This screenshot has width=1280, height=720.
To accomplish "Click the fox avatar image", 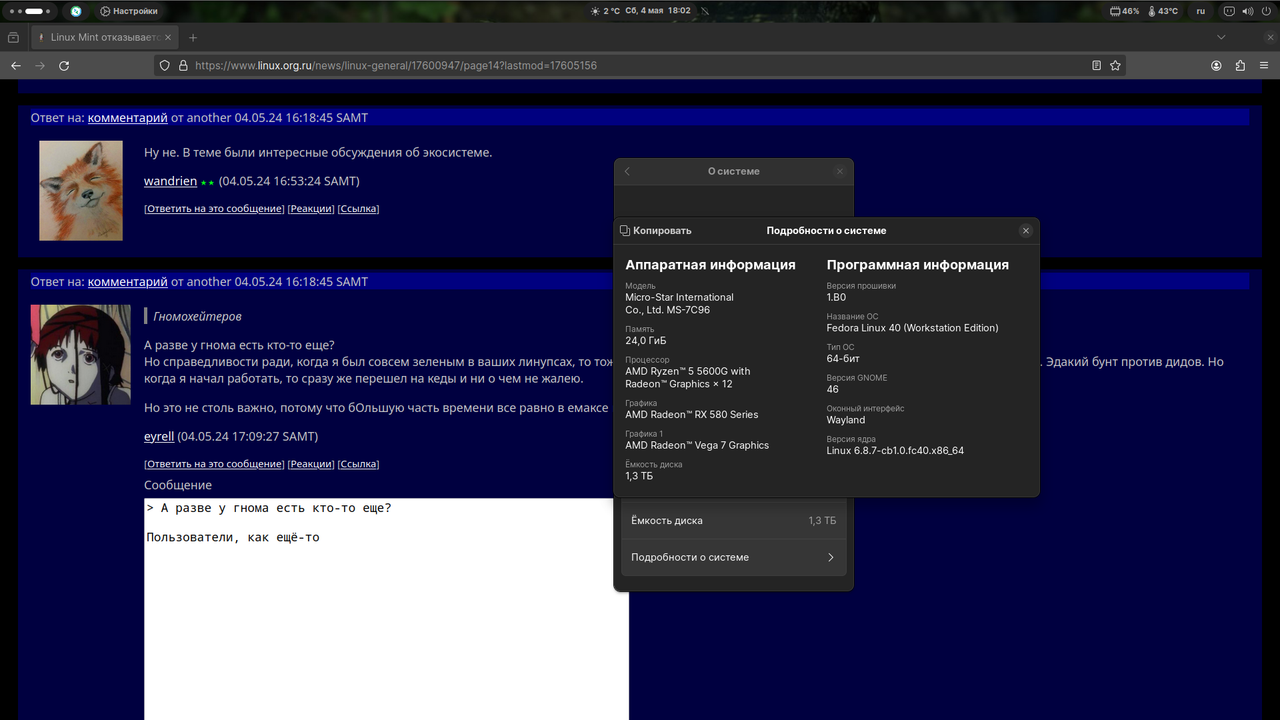I will 80,190.
